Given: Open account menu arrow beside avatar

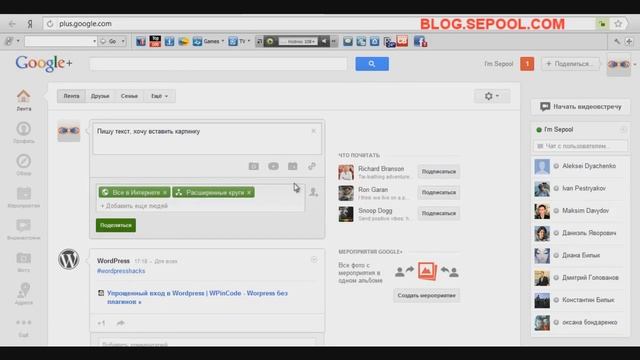Looking at the screenshot, I should pyautogui.click(x=635, y=64).
